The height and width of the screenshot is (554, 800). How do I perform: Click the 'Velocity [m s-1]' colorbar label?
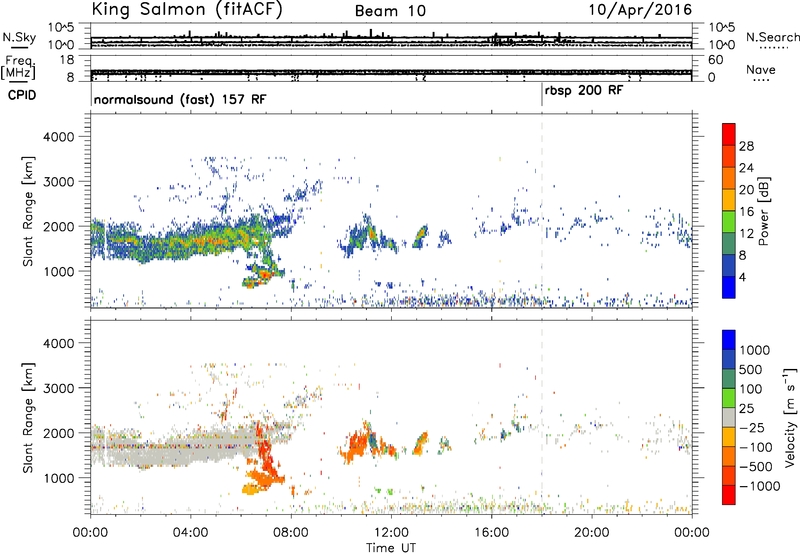[x=790, y=417]
